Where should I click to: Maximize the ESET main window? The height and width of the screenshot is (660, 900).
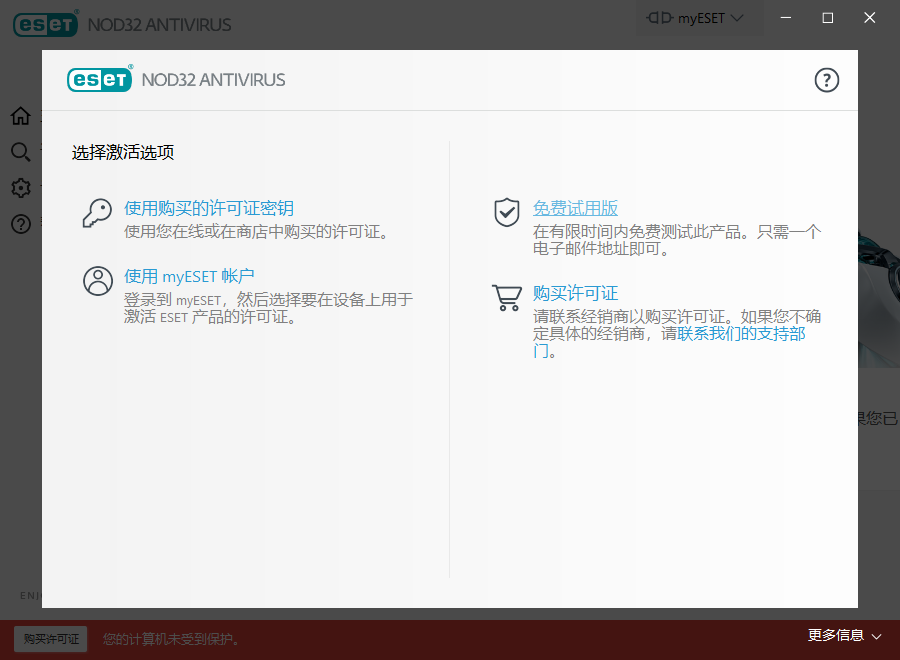point(828,18)
